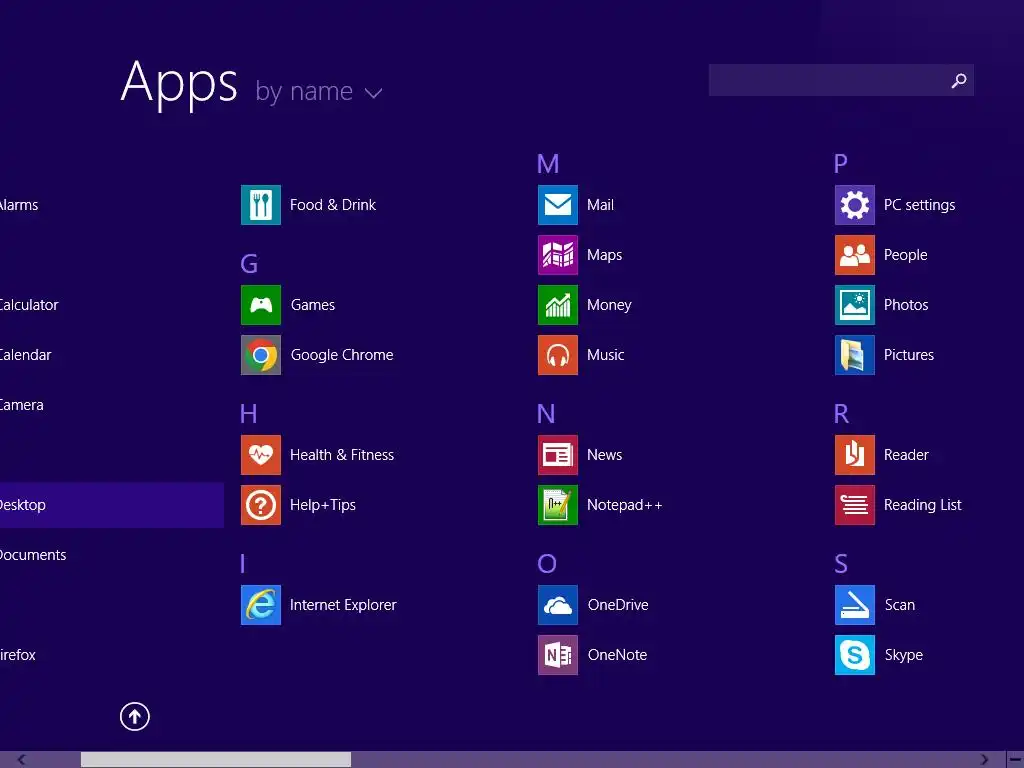Click the 'Health & Fitness' label

coord(342,455)
